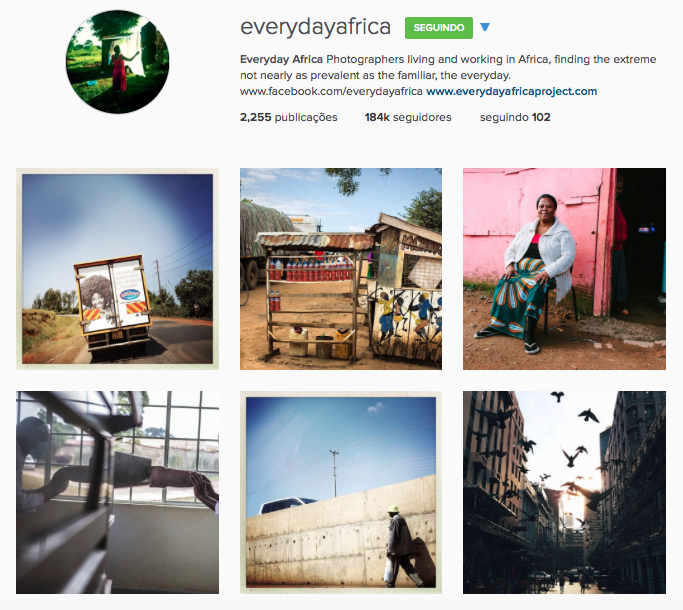Screen dimensions: 683x610
Task: Click the afro woman advert on truck
Action: 96,298
